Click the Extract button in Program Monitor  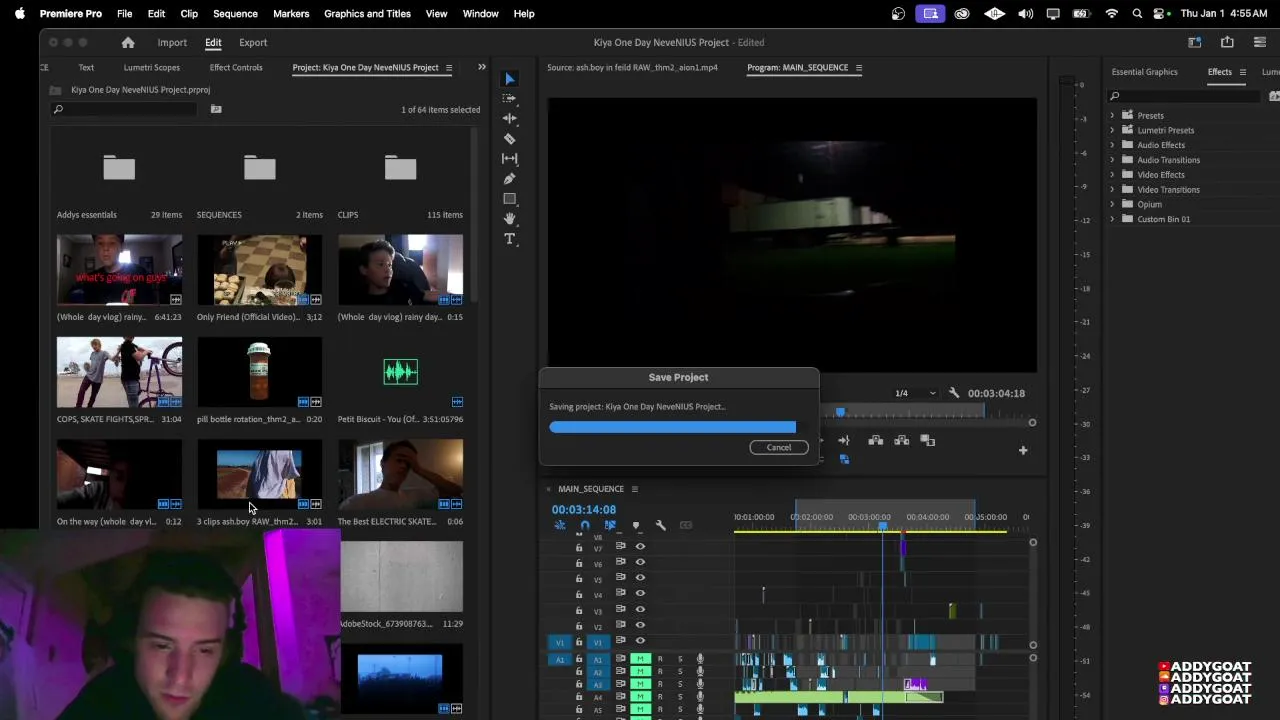pos(902,441)
